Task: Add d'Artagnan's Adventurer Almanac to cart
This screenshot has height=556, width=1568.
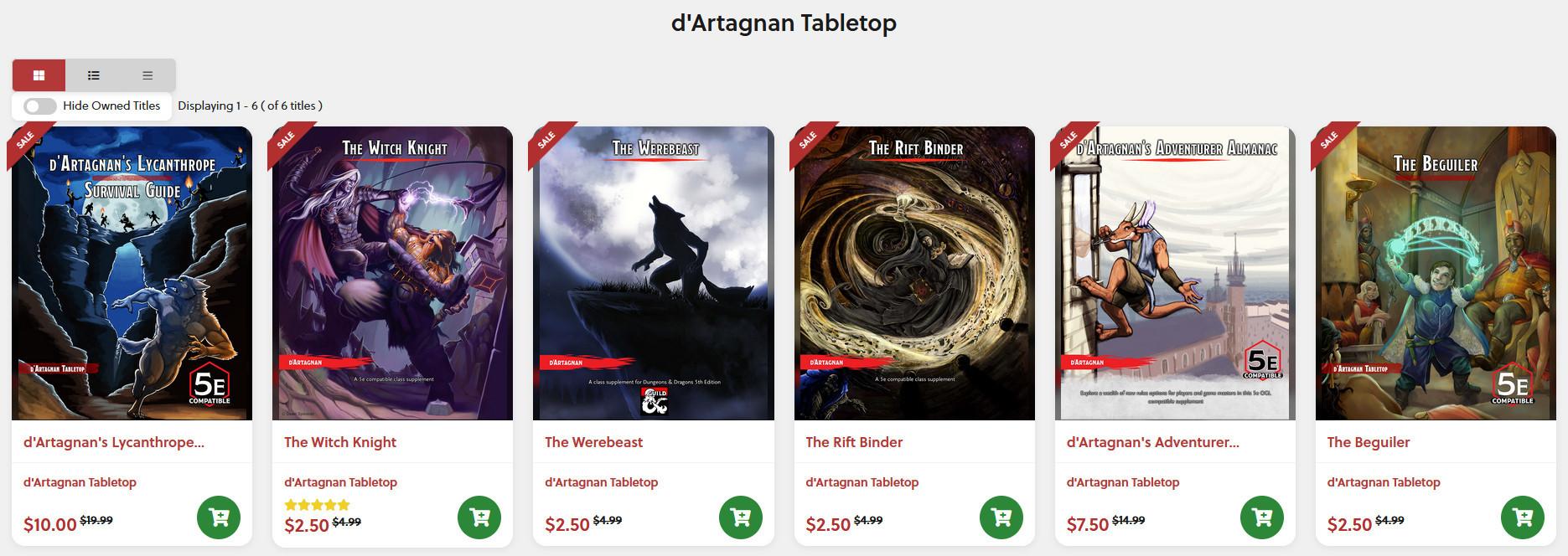Action: pyautogui.click(x=1262, y=517)
